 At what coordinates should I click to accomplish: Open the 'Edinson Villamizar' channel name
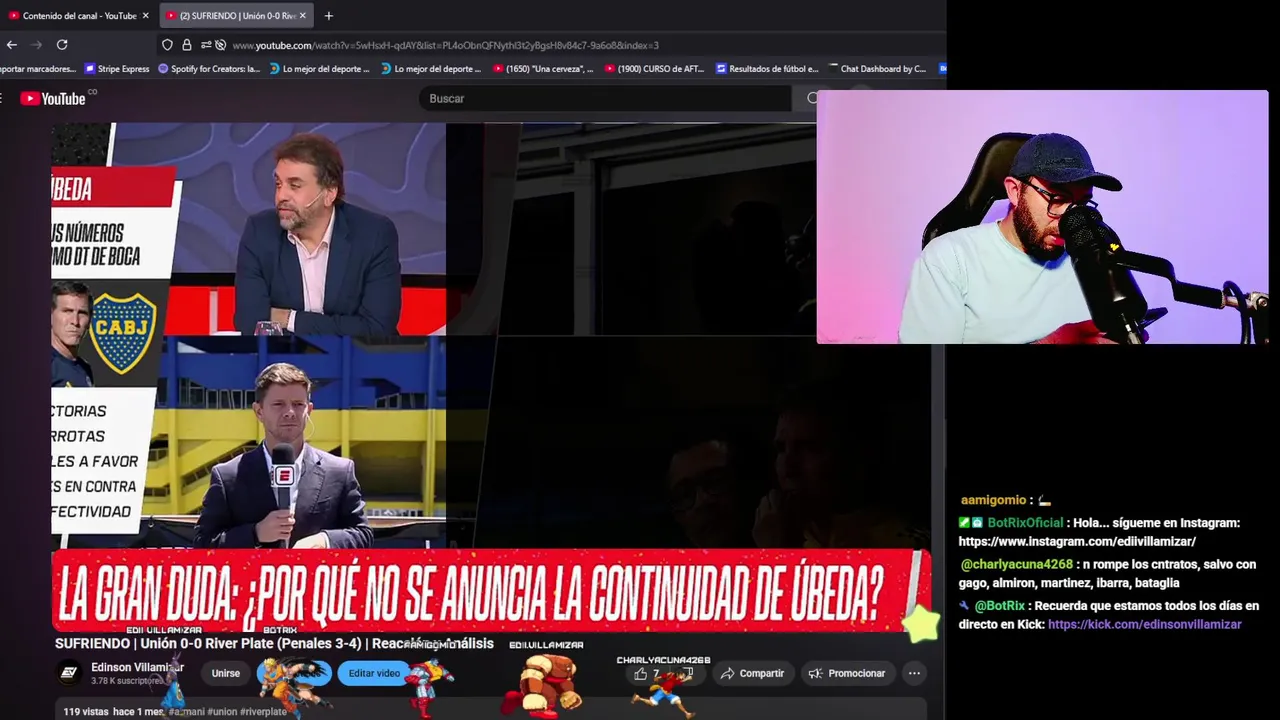coord(137,667)
